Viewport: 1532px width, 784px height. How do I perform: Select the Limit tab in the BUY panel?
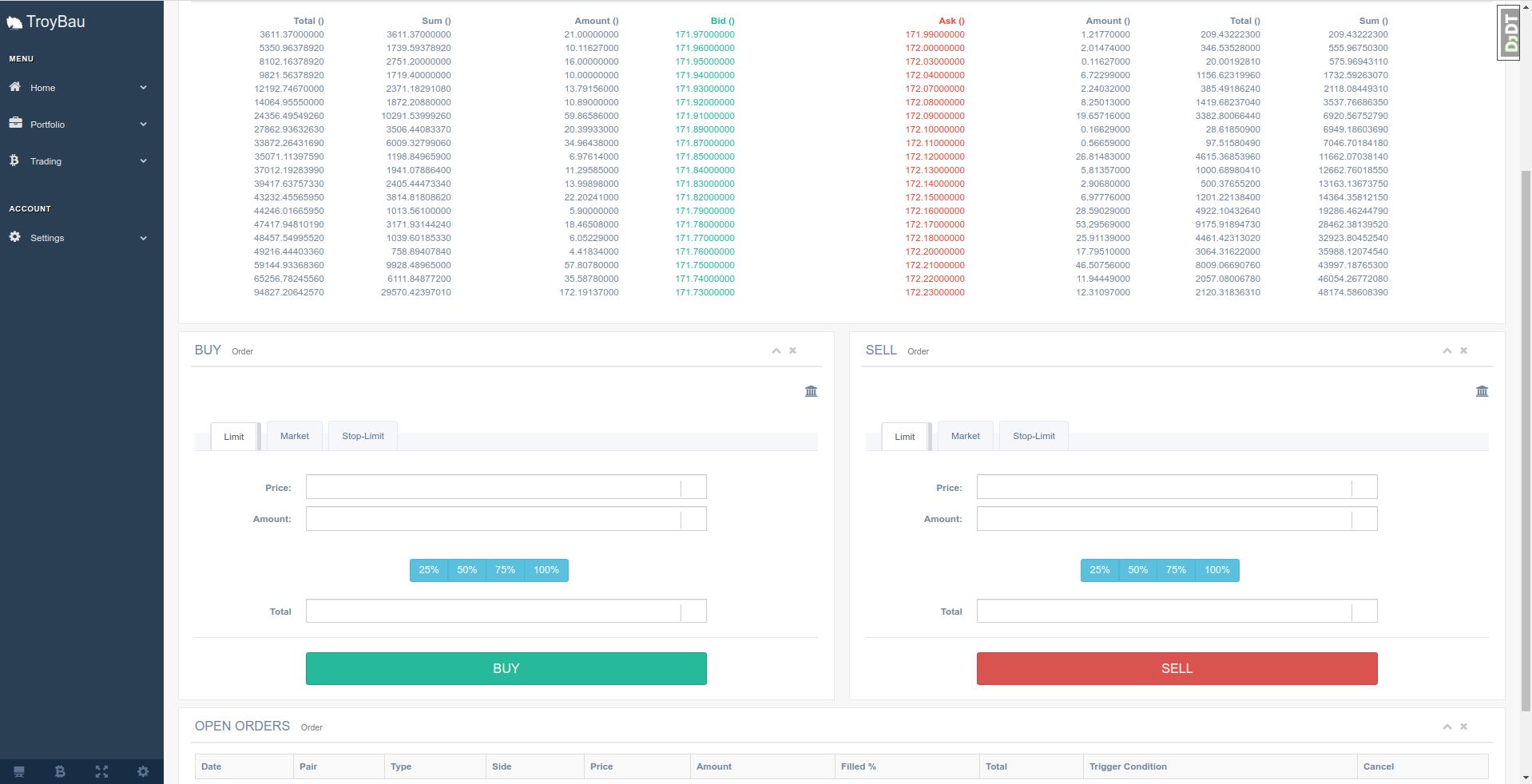[x=234, y=437]
